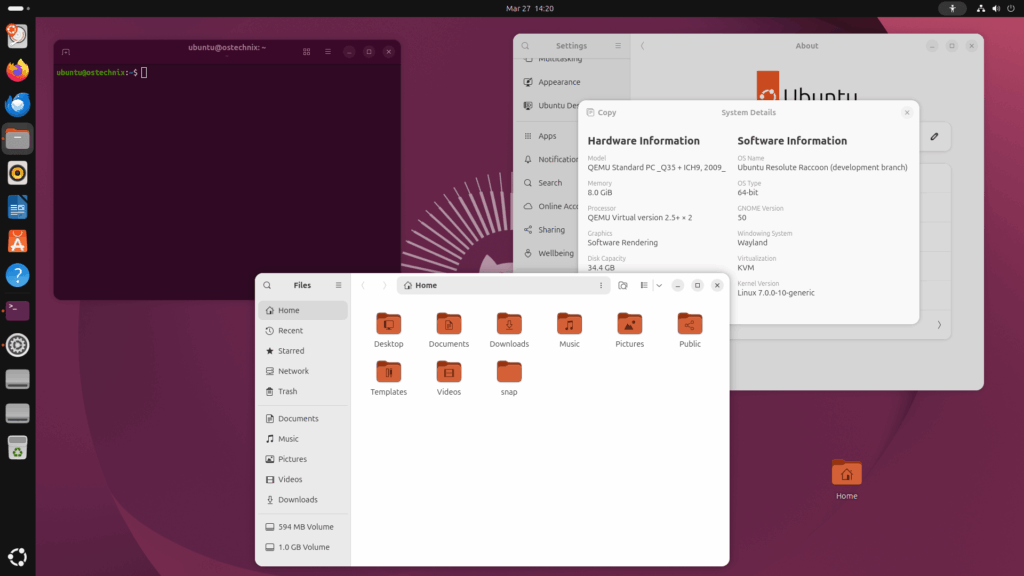Select Apps in Settings

pyautogui.click(x=549, y=136)
